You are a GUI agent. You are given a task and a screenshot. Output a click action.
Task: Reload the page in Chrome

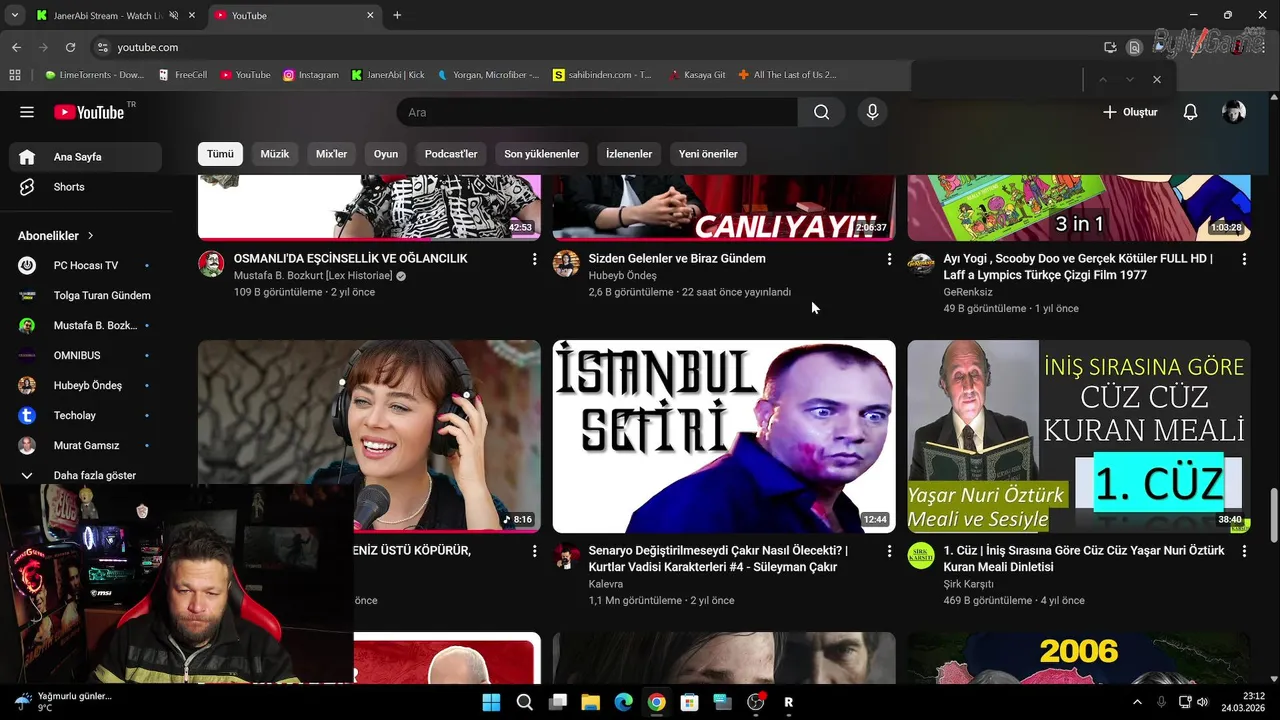[x=70, y=47]
